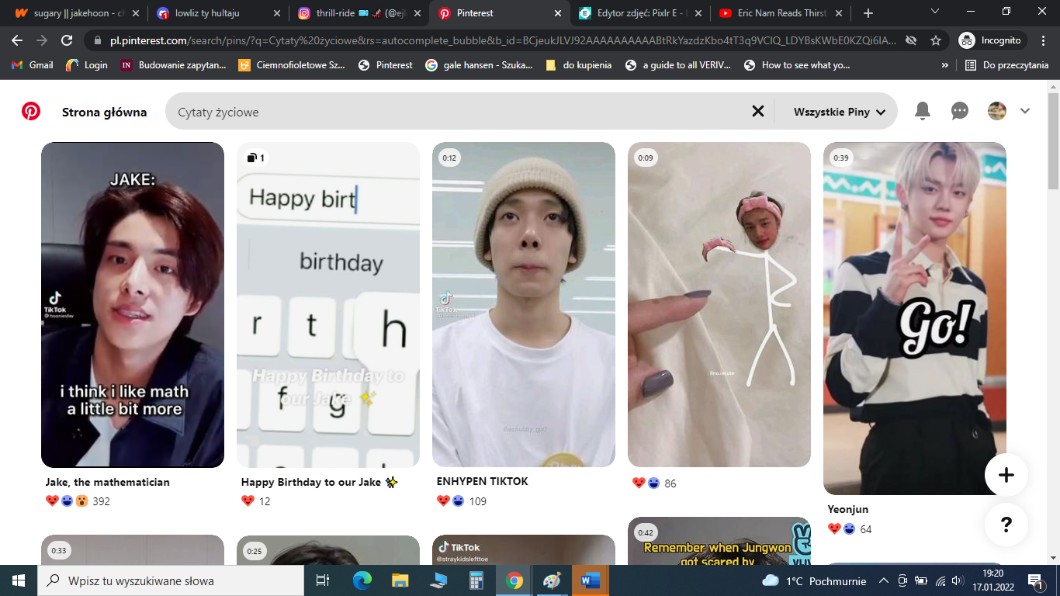Open the notifications bell
Screen dimensions: 1060x596
(x=922, y=111)
